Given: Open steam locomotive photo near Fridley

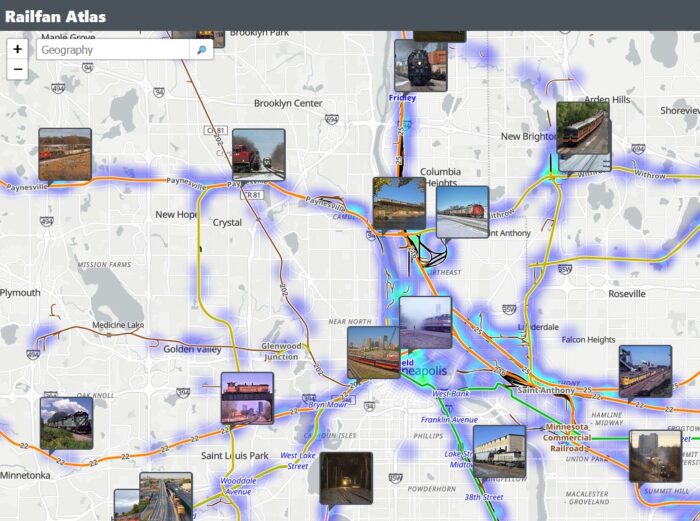Looking at the screenshot, I should (x=420, y=65).
